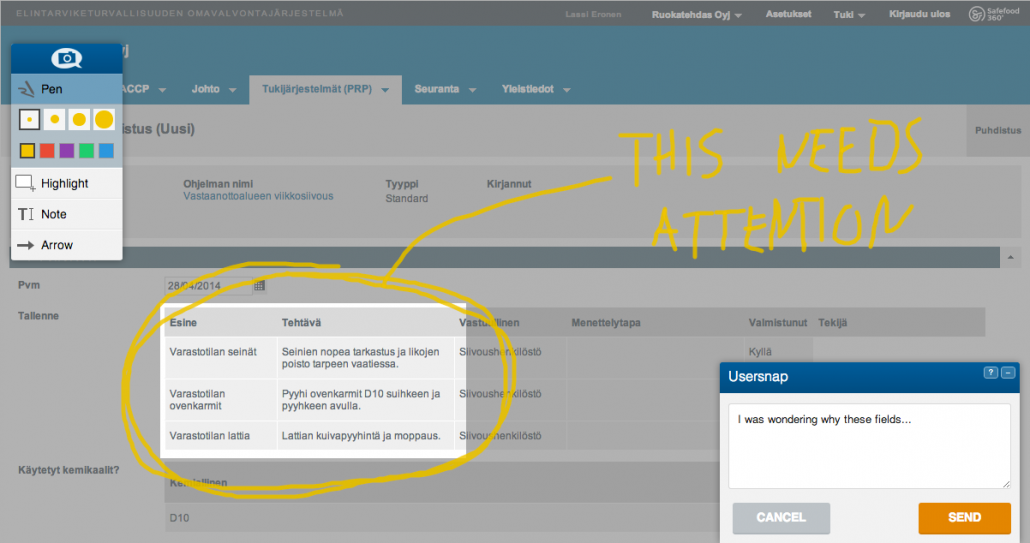Open the Seuranta tab menu
The height and width of the screenshot is (543, 1030).
(x=445, y=89)
